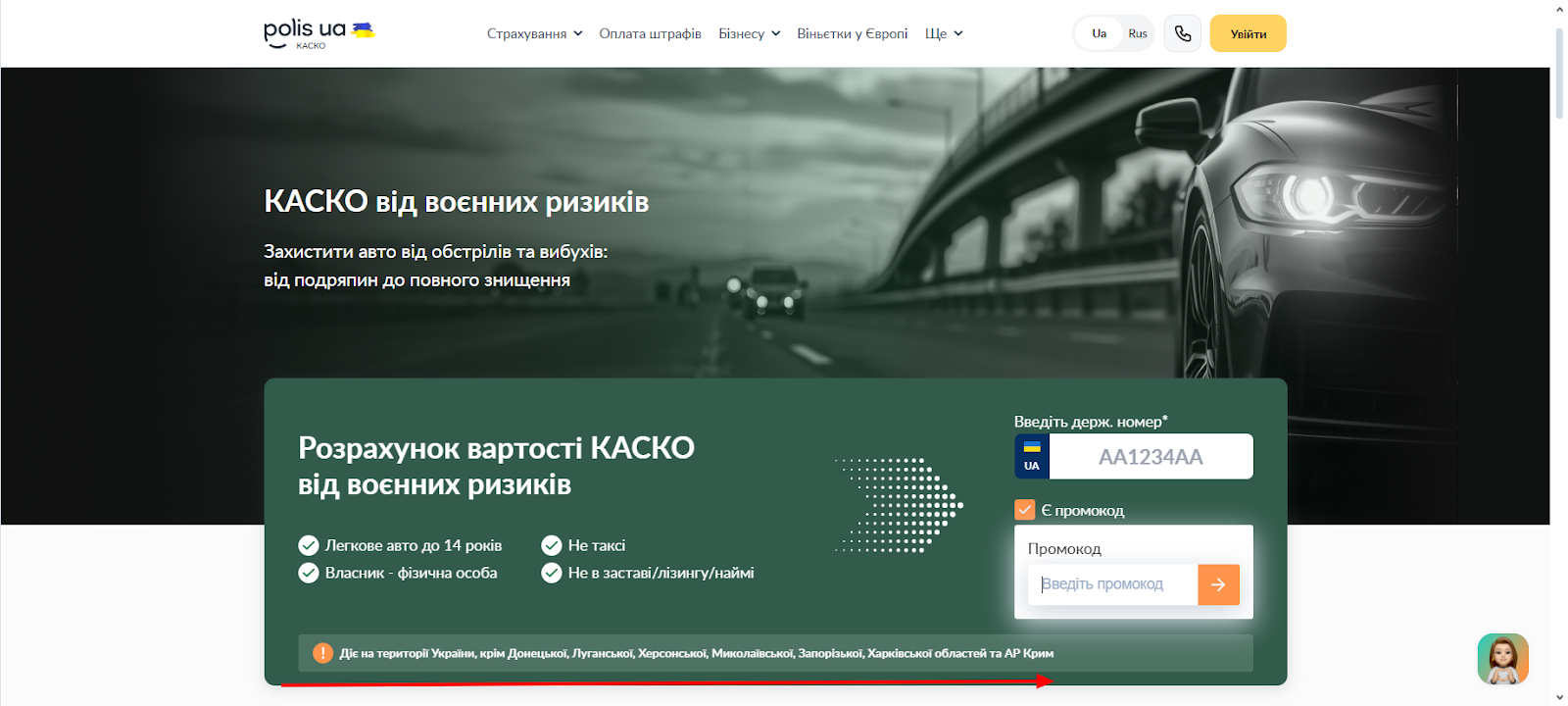Click checkmark icon beside 'Не в заставі/лізингу/наймі'
The width and height of the screenshot is (1568, 706).
[x=552, y=573]
